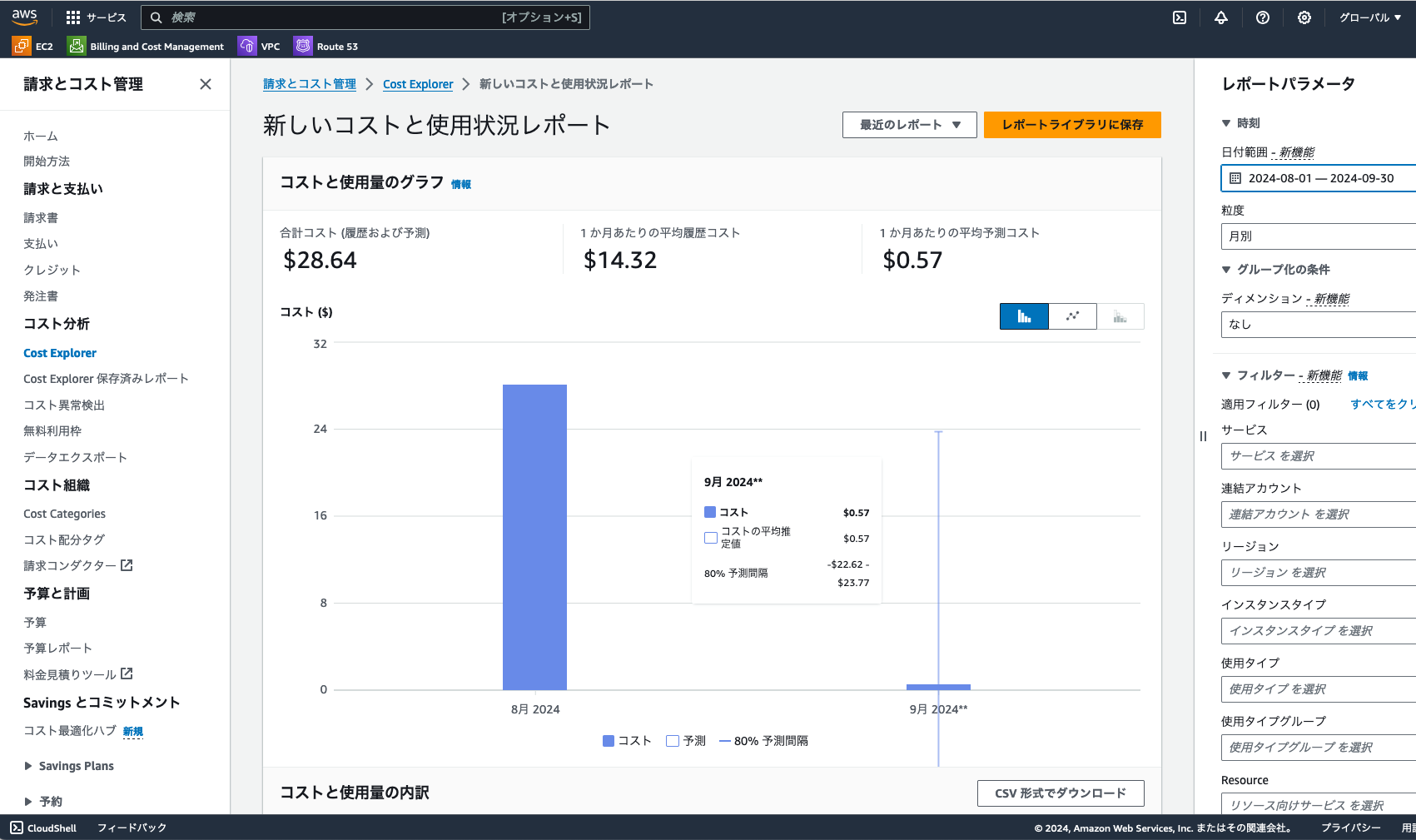
Task: Go to ホーム in sidebar
Action: (41, 136)
